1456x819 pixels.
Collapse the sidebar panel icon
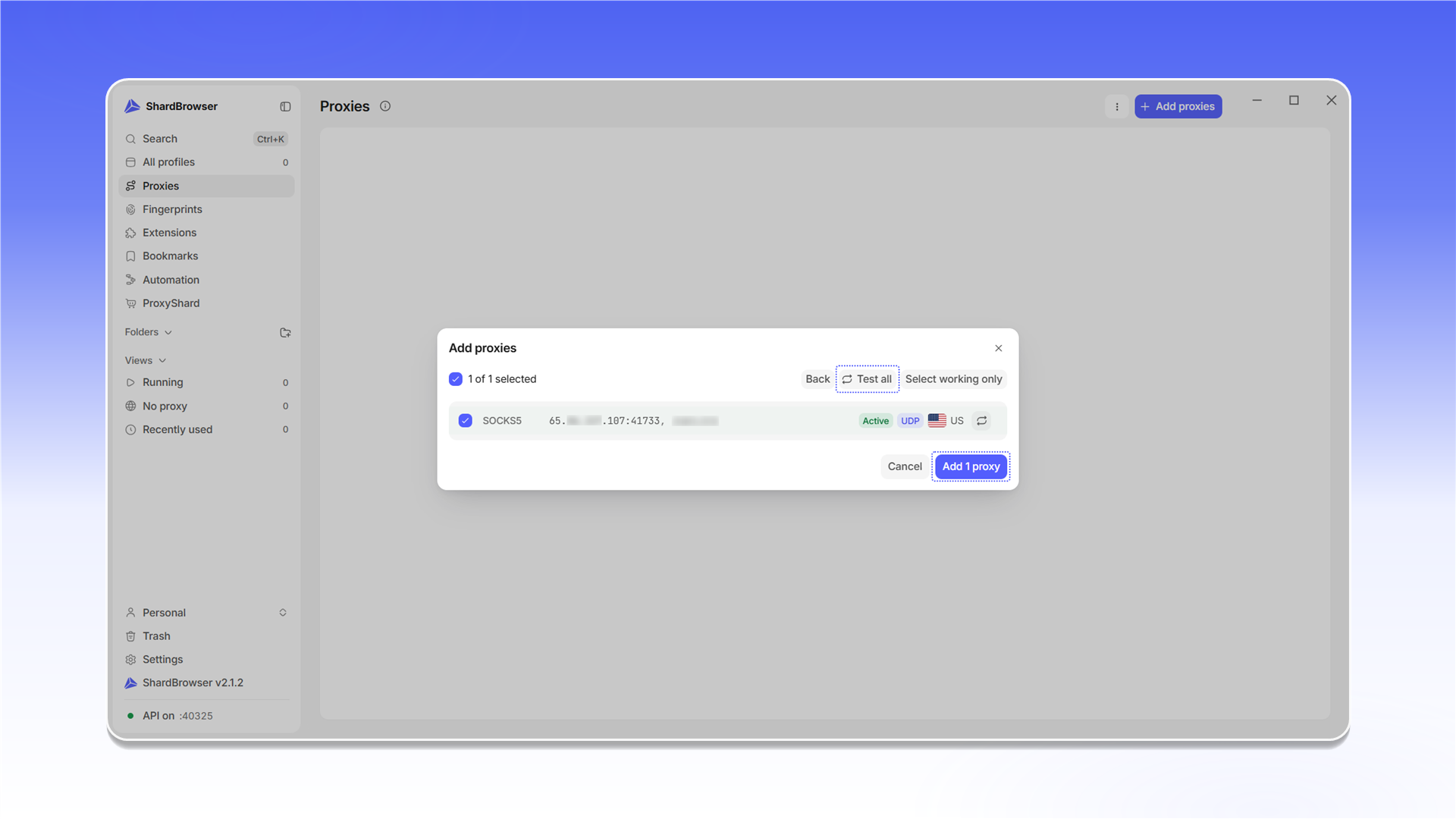pyautogui.click(x=285, y=107)
